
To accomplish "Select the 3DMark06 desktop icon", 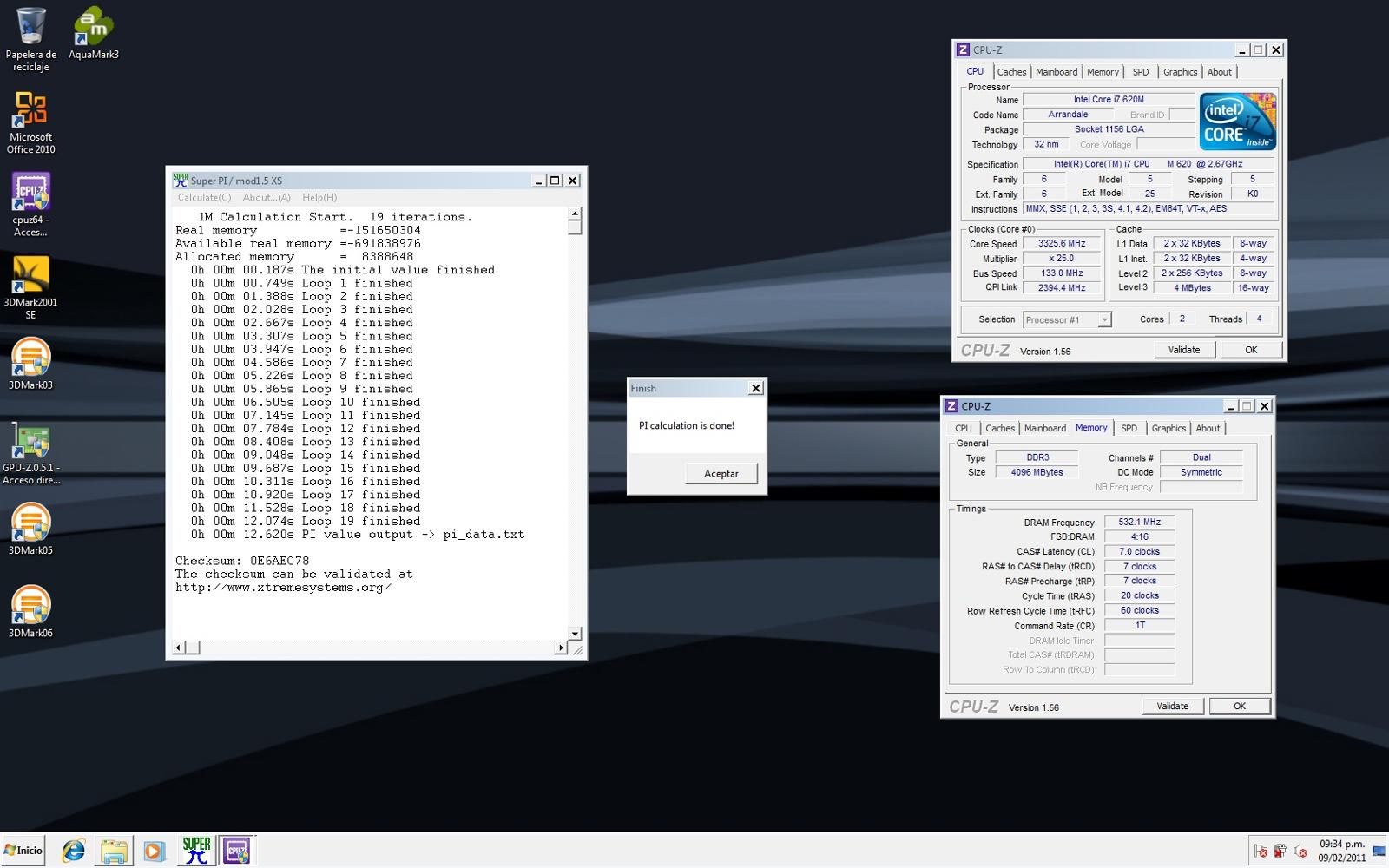I will coord(31,612).
